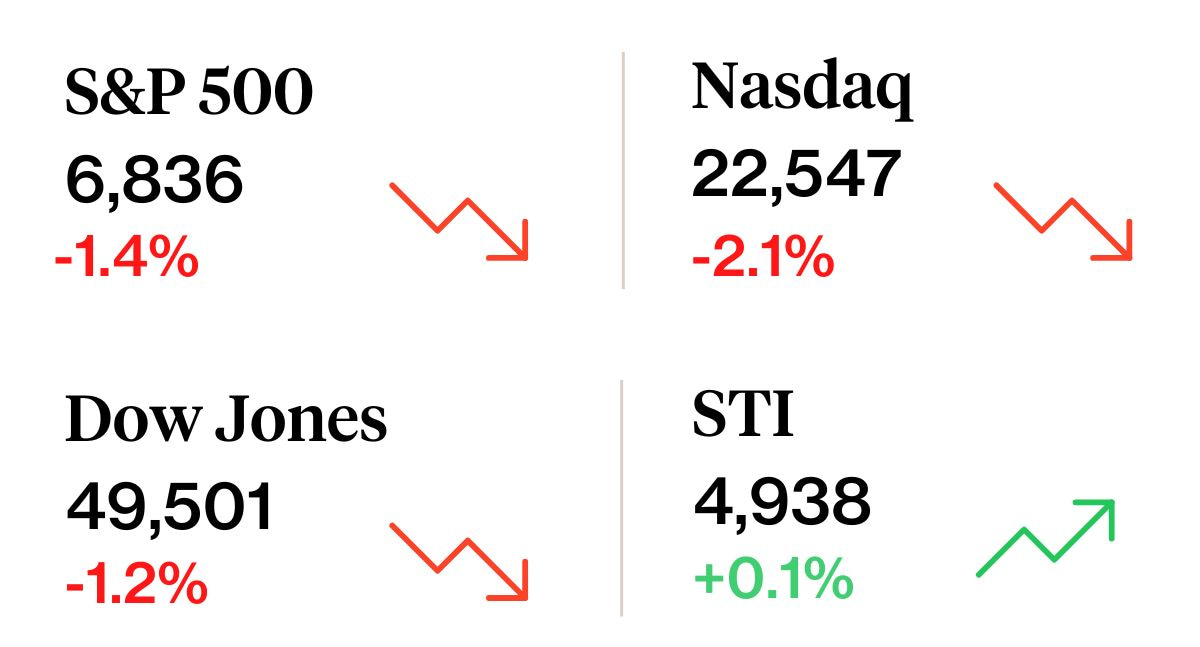Viewport: 1200px width, 647px height.
Task: Click the S&P 500 red downtrend arrow
Action: [459, 222]
